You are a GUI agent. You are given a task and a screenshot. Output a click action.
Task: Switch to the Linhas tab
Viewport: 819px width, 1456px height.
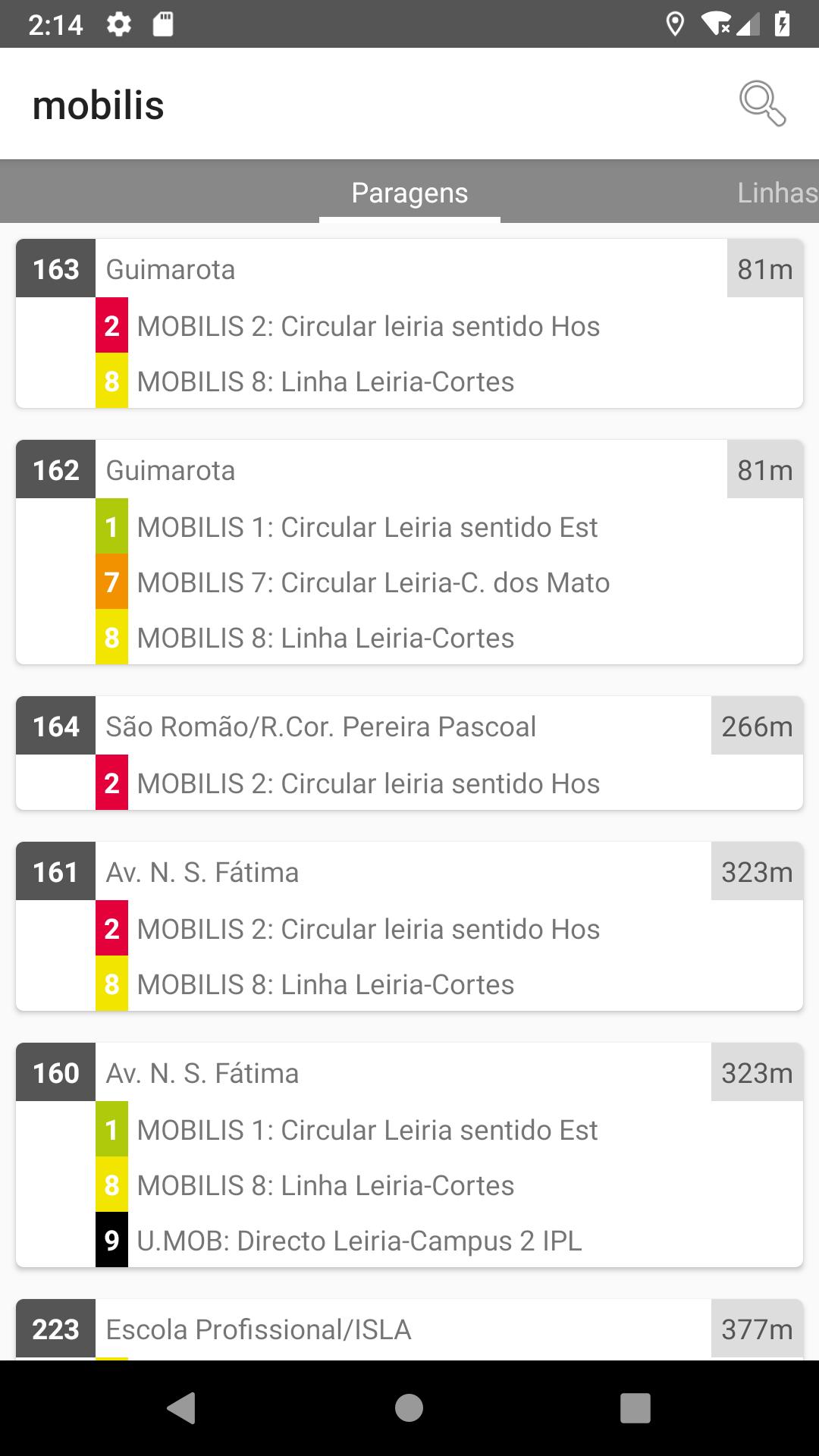pos(777,193)
